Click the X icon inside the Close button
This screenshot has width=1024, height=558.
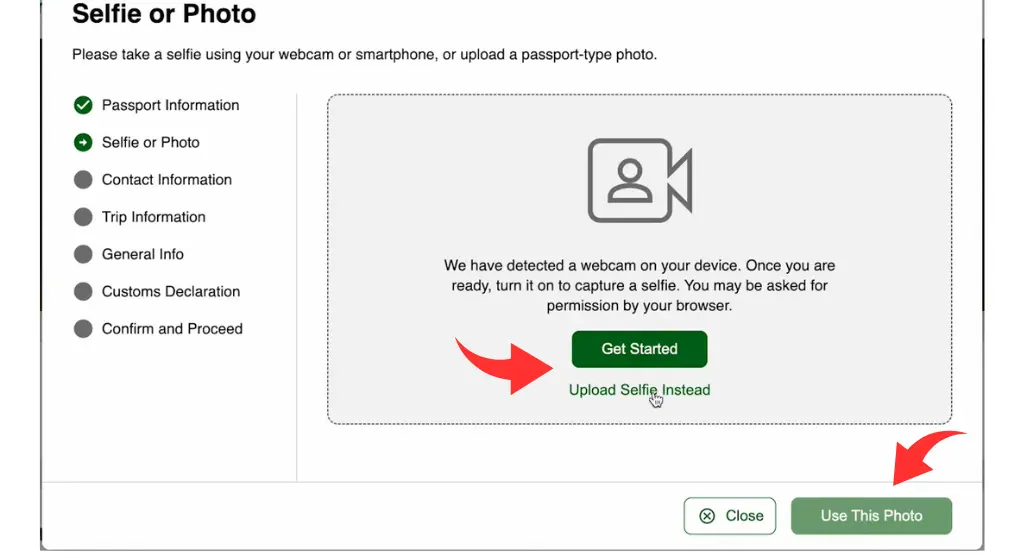click(707, 516)
